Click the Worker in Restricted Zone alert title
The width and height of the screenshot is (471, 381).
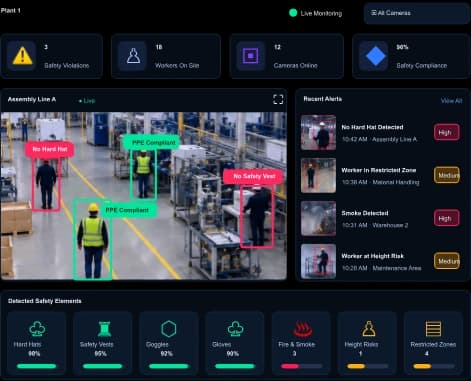coord(379,170)
